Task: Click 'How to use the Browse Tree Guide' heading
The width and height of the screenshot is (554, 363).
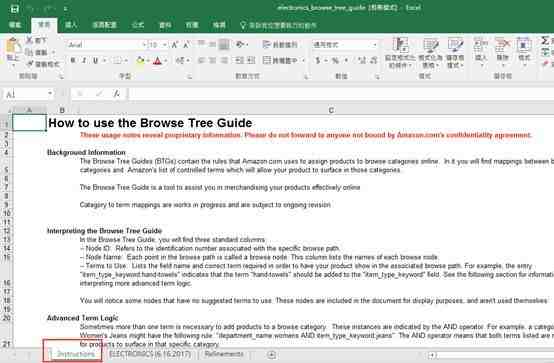Action: (x=150, y=123)
